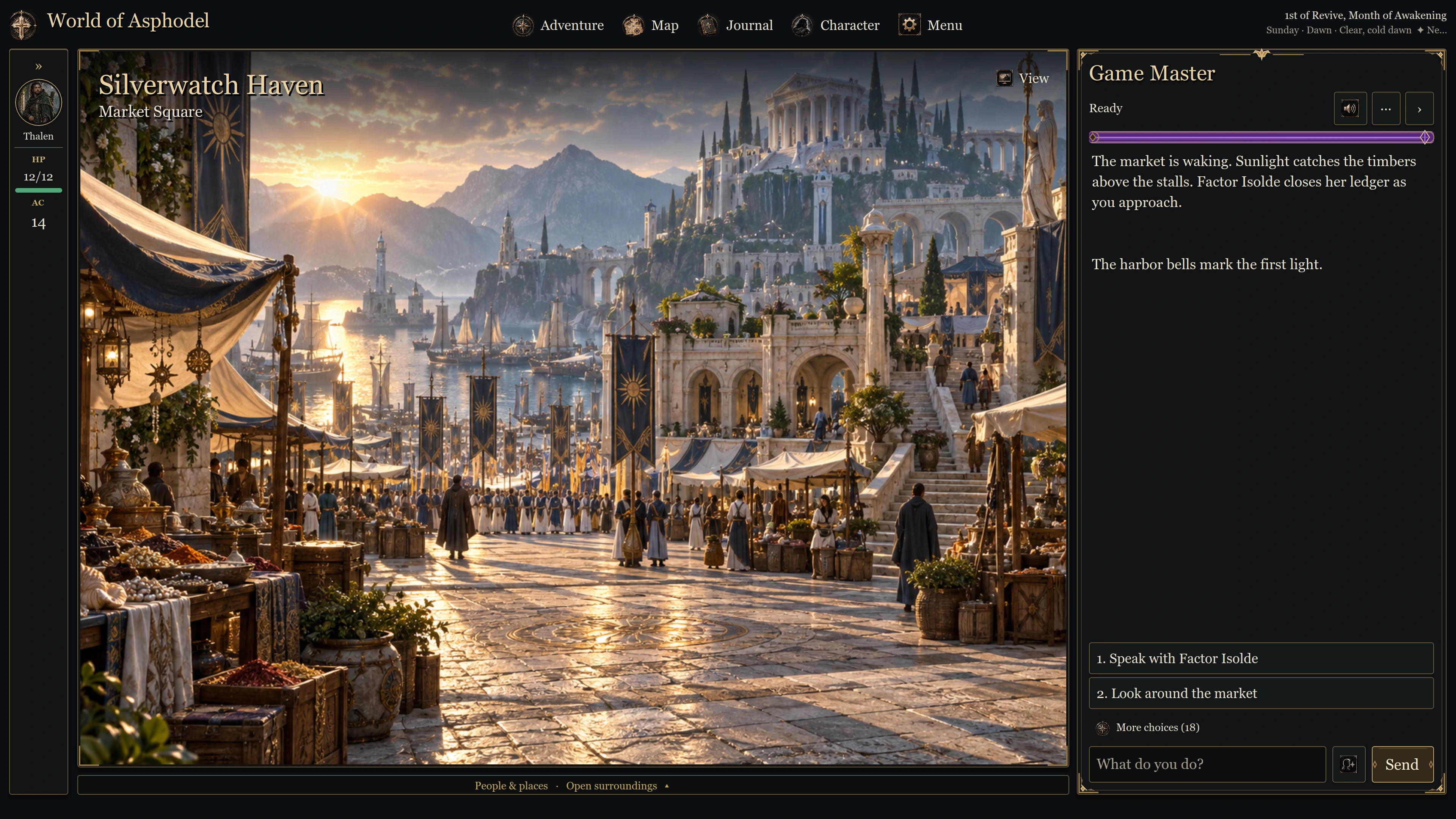Screen dimensions: 1456x819
Task: Expand the left character sidebar
Action: click(x=38, y=66)
